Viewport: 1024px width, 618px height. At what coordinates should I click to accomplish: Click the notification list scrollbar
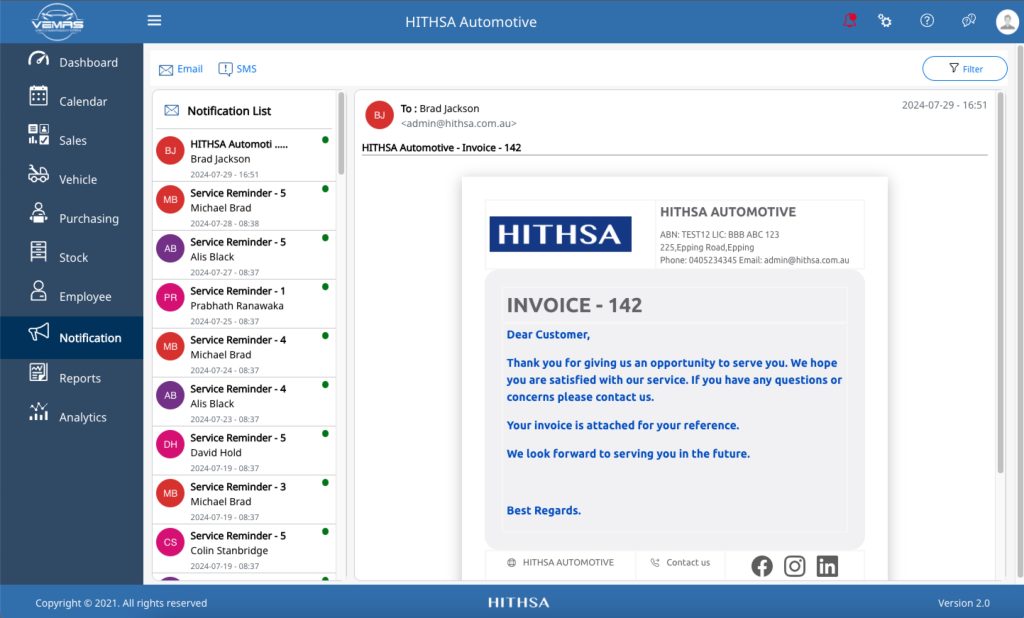(341, 134)
